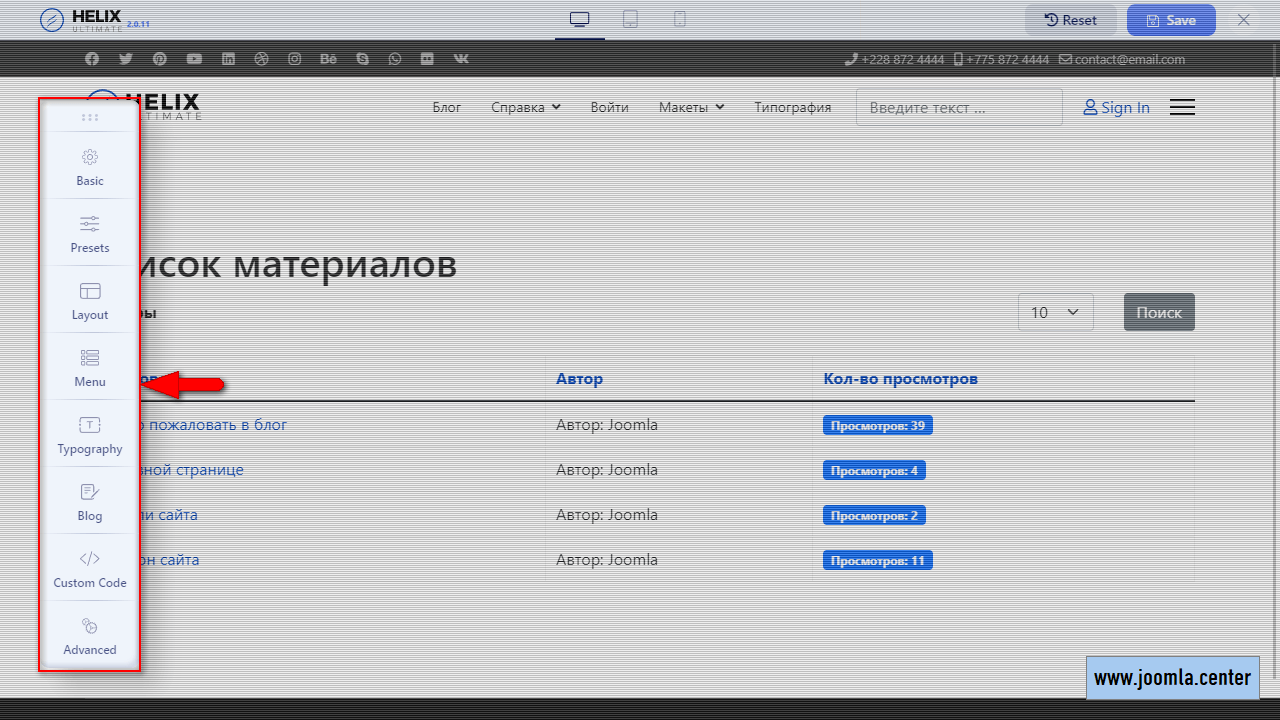Open the Custom Code panel

(x=90, y=569)
